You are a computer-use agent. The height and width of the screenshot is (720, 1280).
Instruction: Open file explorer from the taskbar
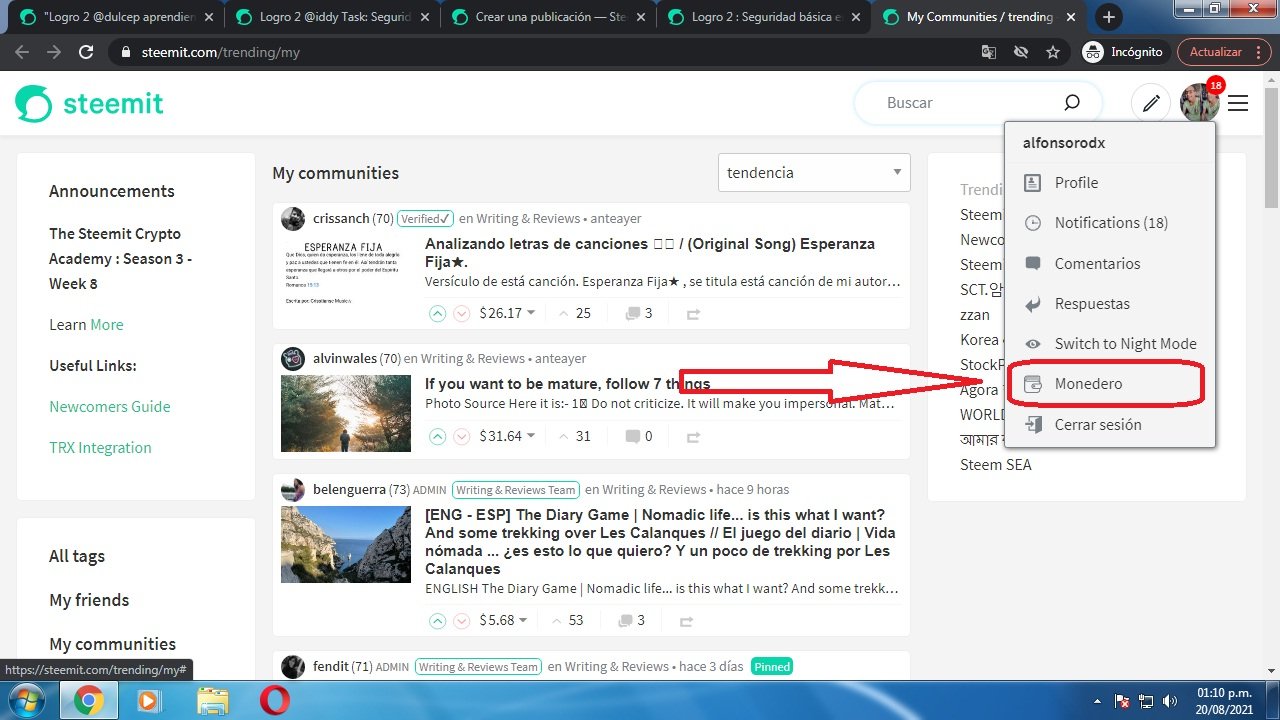(213, 701)
